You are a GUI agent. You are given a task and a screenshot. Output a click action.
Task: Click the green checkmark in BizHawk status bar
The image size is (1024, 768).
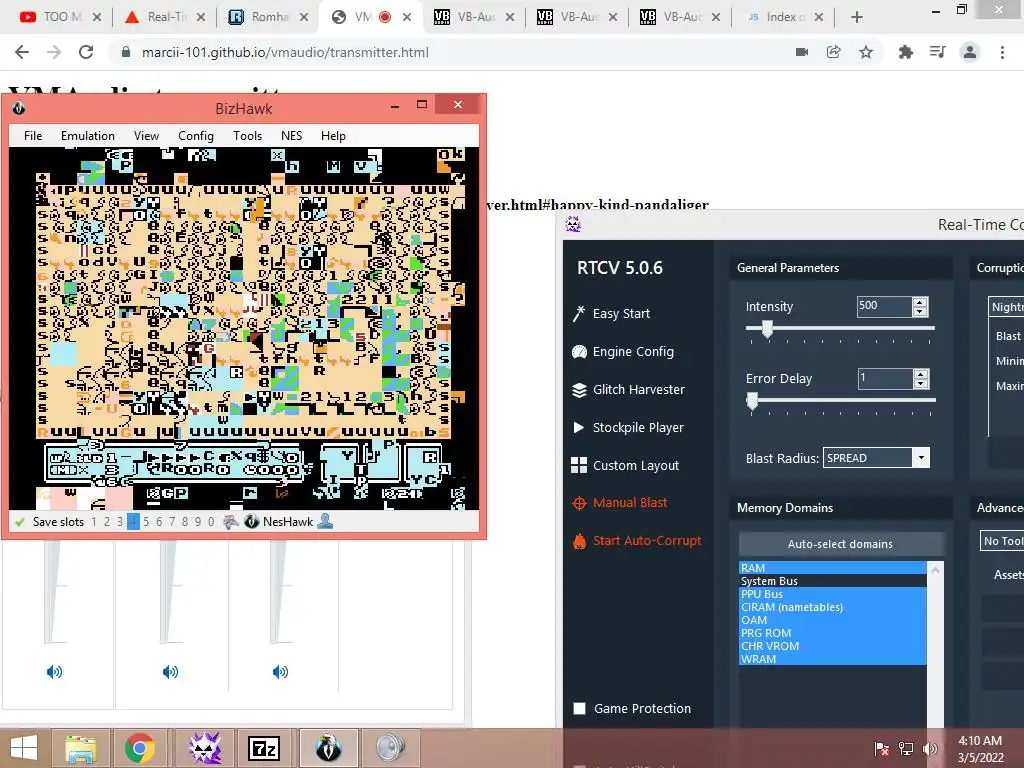(x=20, y=522)
